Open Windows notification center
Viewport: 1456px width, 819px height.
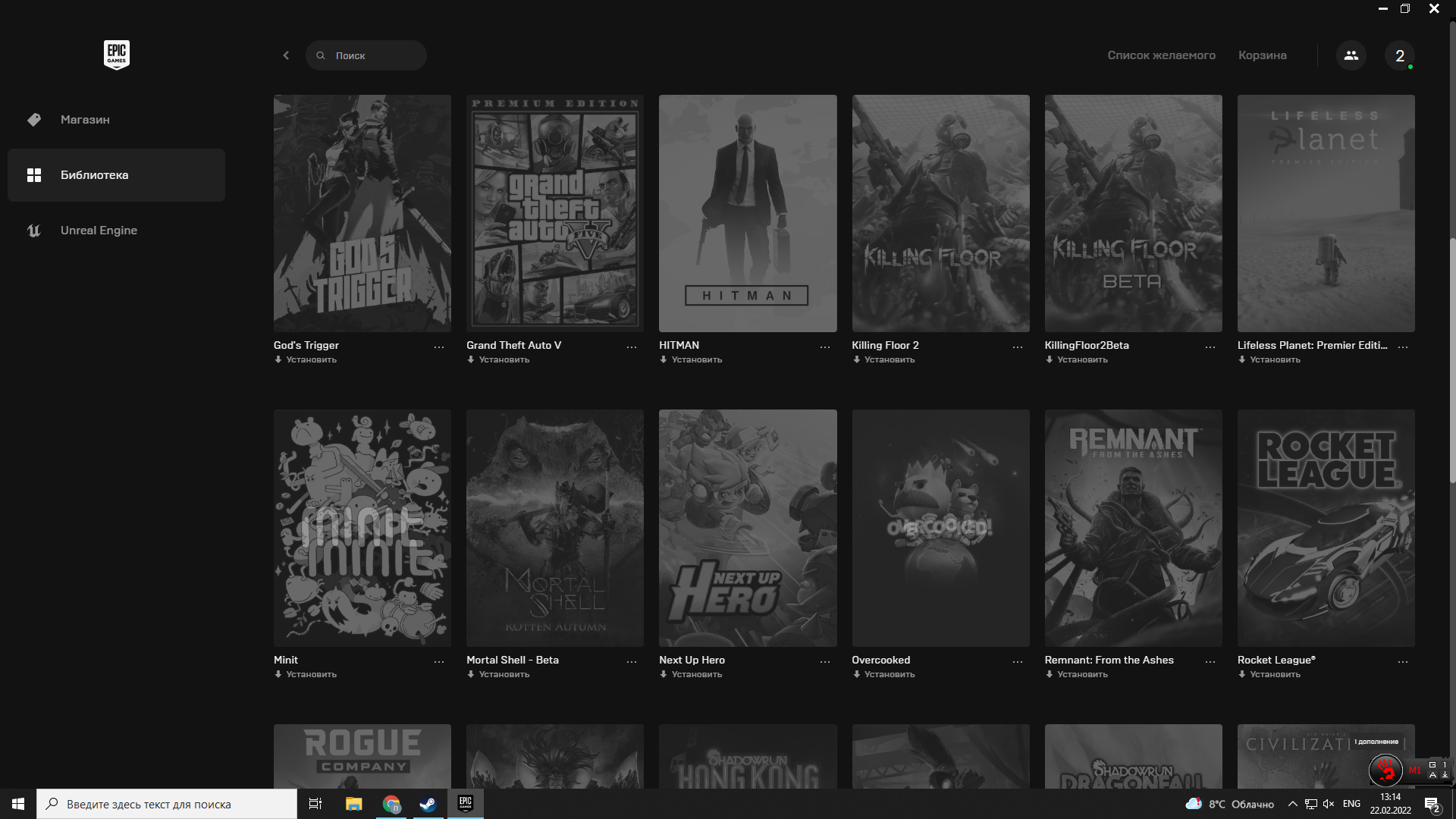click(x=1432, y=805)
